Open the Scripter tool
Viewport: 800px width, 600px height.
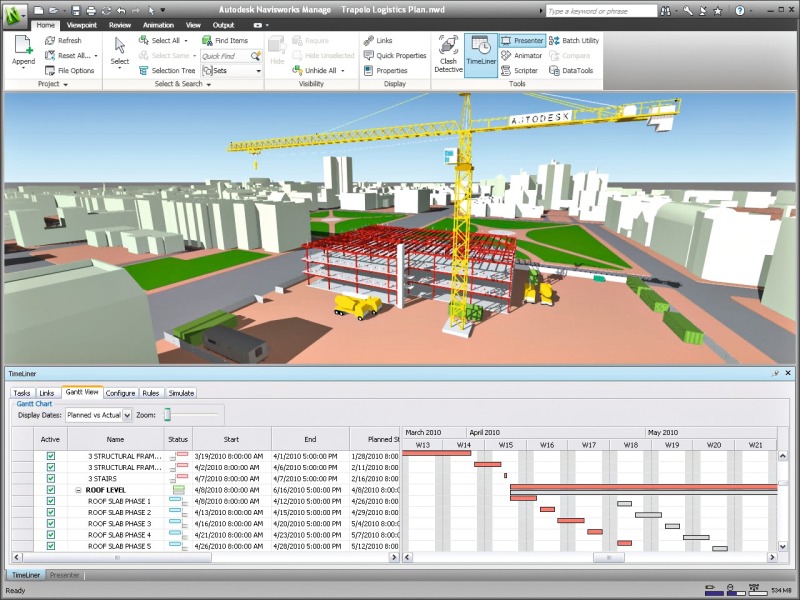[520, 70]
